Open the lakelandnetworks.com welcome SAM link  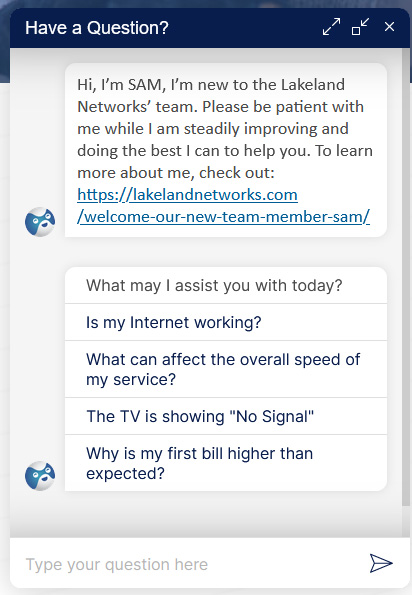pos(223,206)
